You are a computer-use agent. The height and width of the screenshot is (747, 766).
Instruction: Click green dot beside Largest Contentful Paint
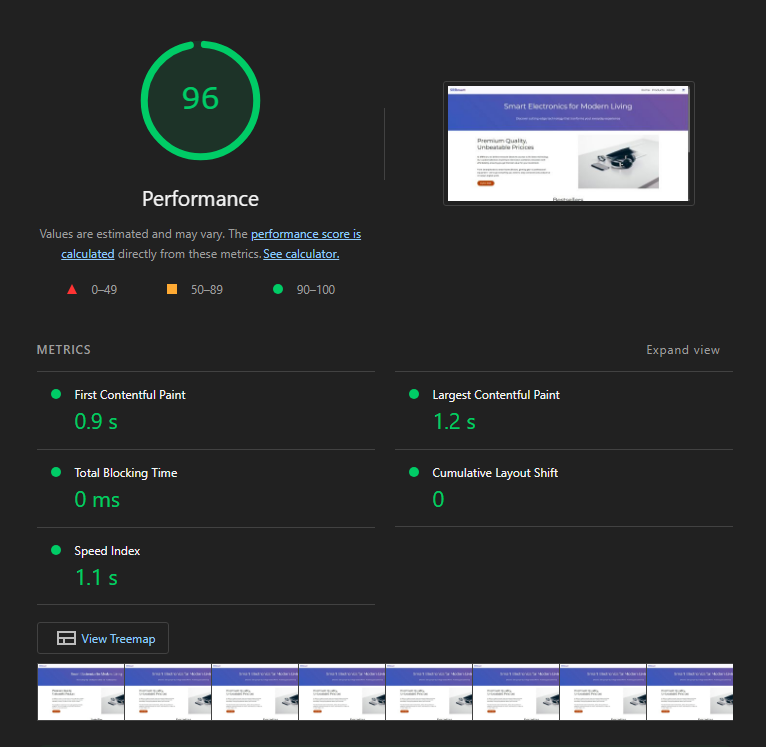[x=414, y=394]
